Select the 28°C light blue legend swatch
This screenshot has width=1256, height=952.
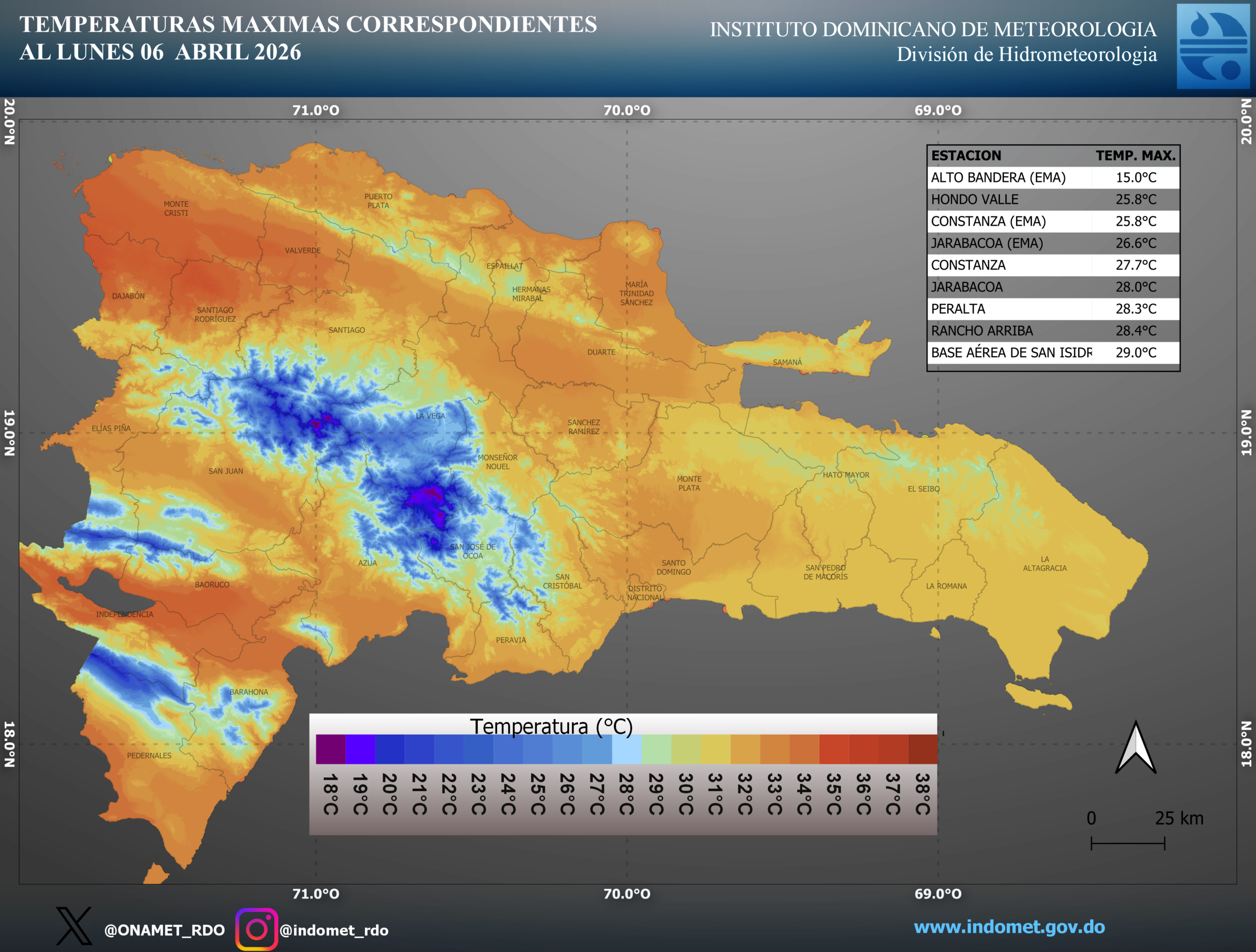627,749
